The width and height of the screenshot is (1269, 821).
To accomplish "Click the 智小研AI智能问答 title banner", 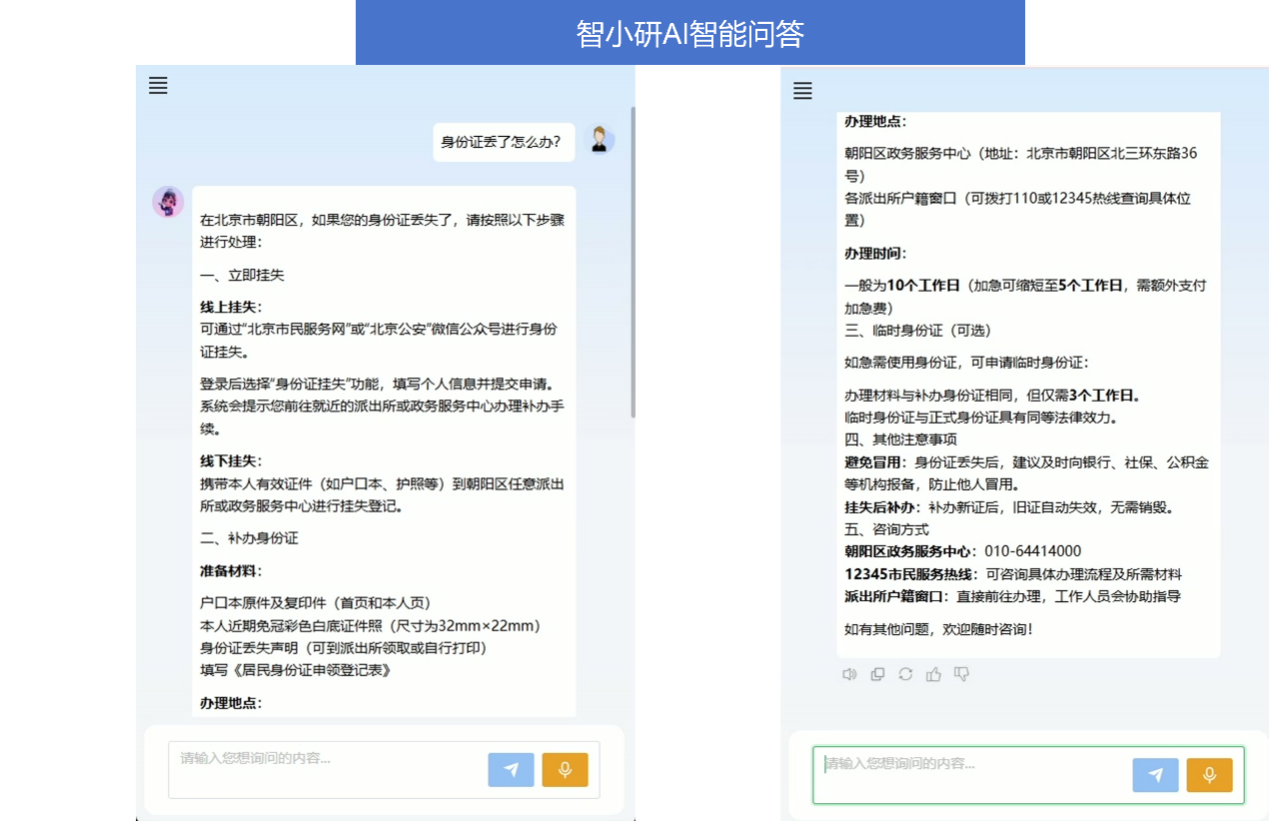I will pyautogui.click(x=690, y=33).
